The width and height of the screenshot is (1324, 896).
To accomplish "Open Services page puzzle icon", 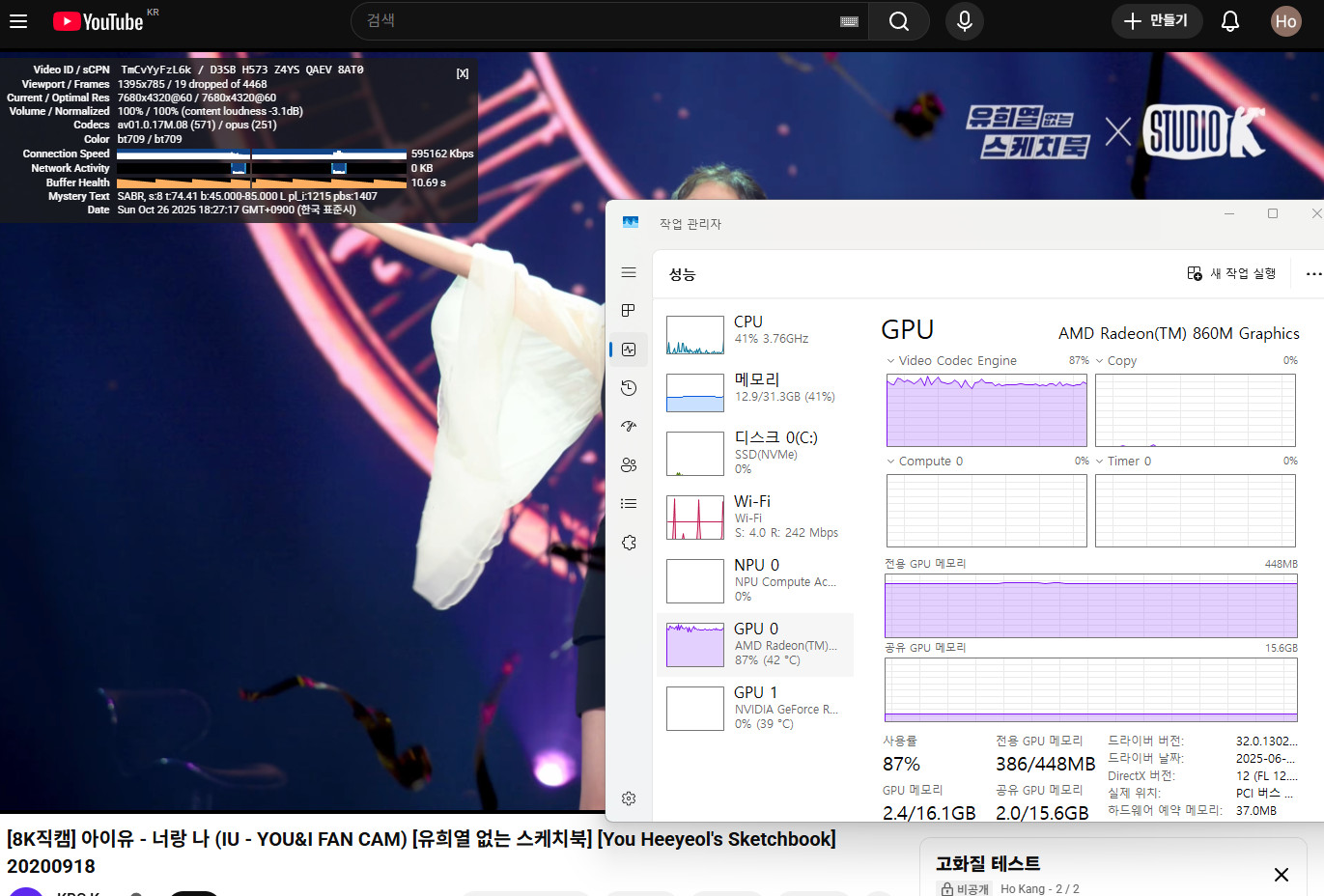I will tap(629, 543).
